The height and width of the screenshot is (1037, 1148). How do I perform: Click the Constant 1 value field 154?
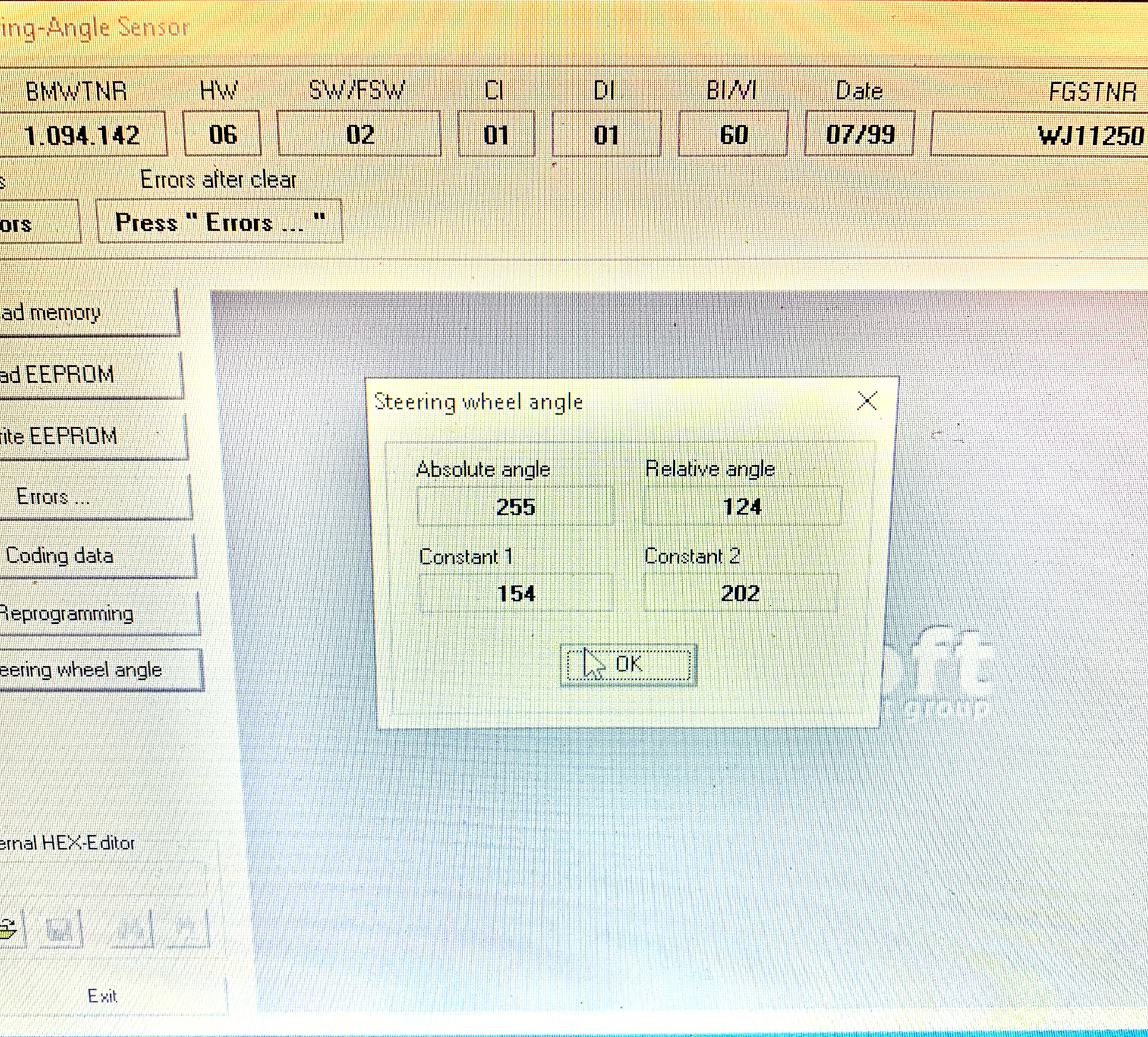(516, 593)
